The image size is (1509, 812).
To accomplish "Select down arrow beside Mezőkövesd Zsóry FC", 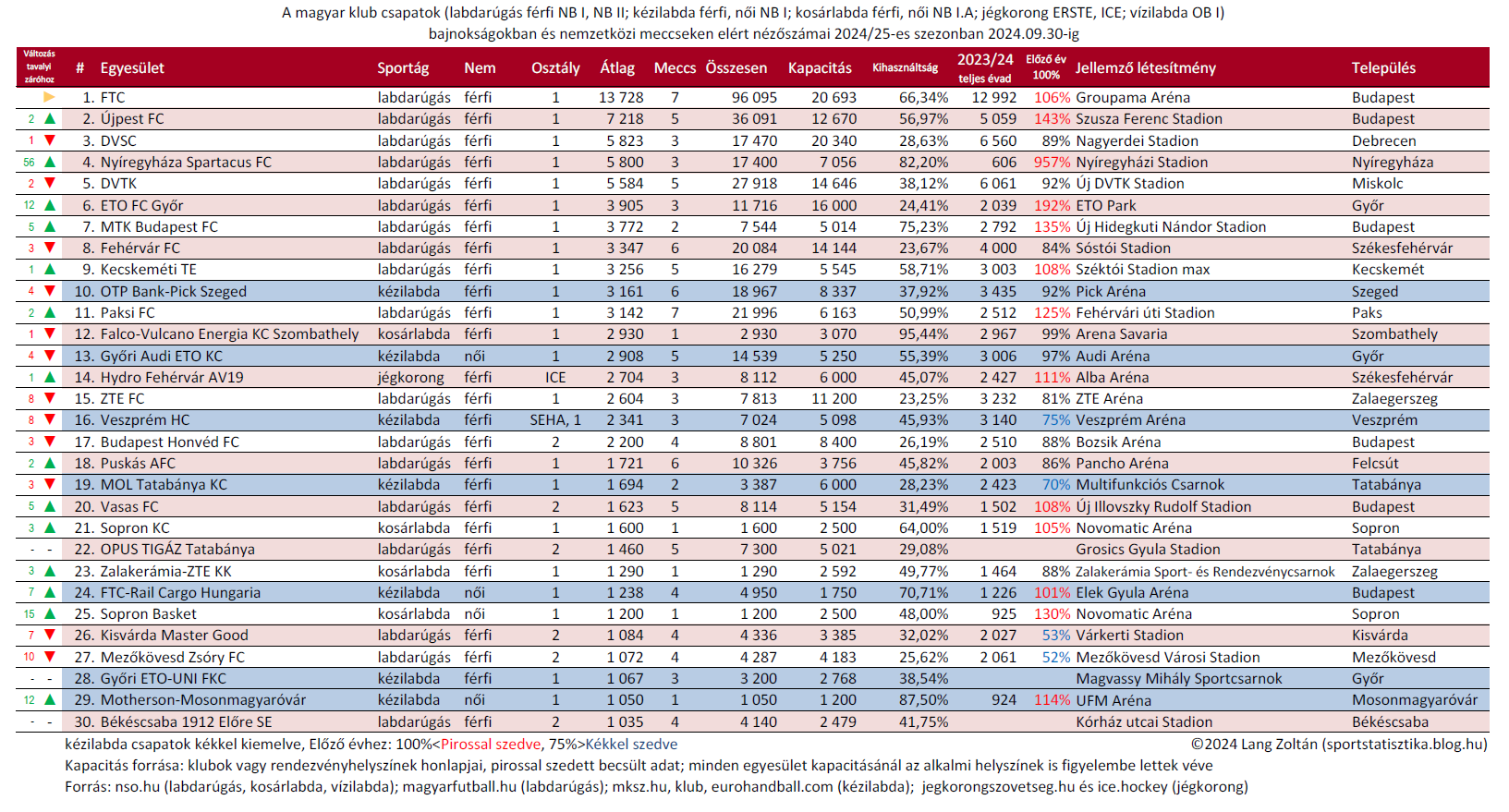I will 50,657.
